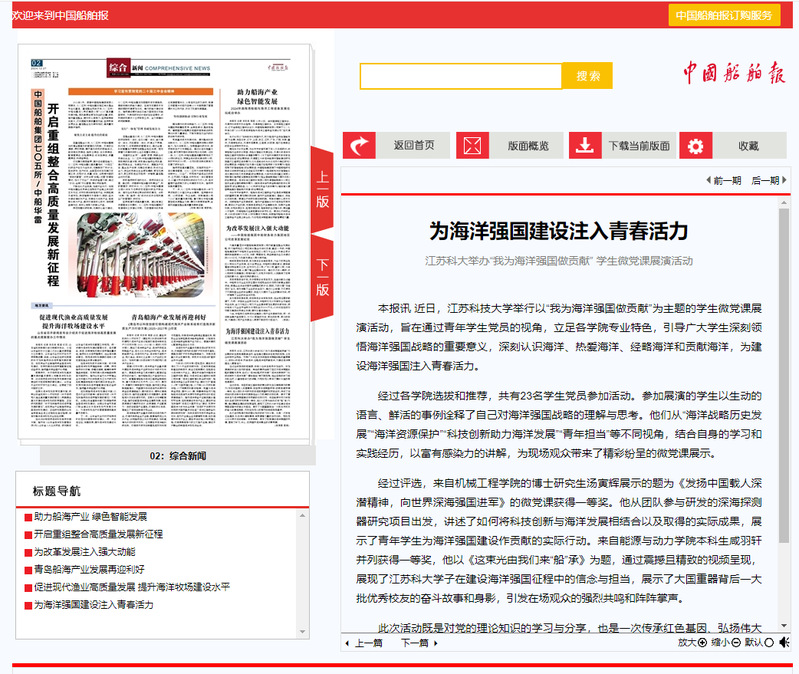Switch to previous page tab 上一版

(322, 188)
